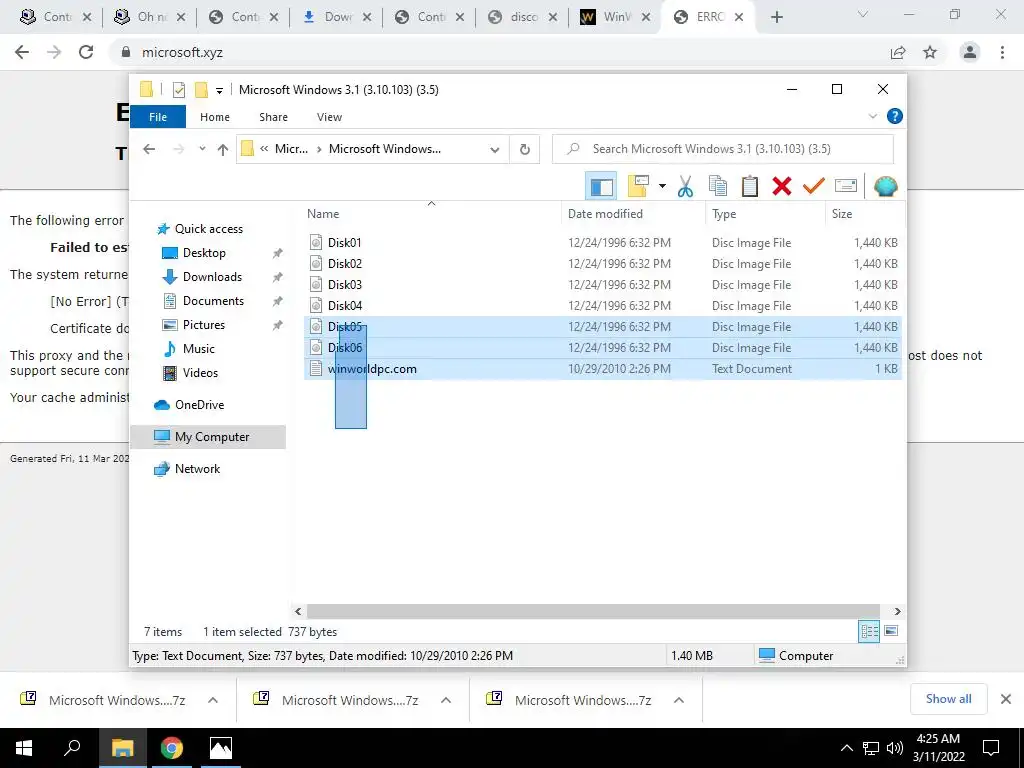Click the Paste clipboard toolbar icon
This screenshot has height=768, width=1024.
click(750, 186)
